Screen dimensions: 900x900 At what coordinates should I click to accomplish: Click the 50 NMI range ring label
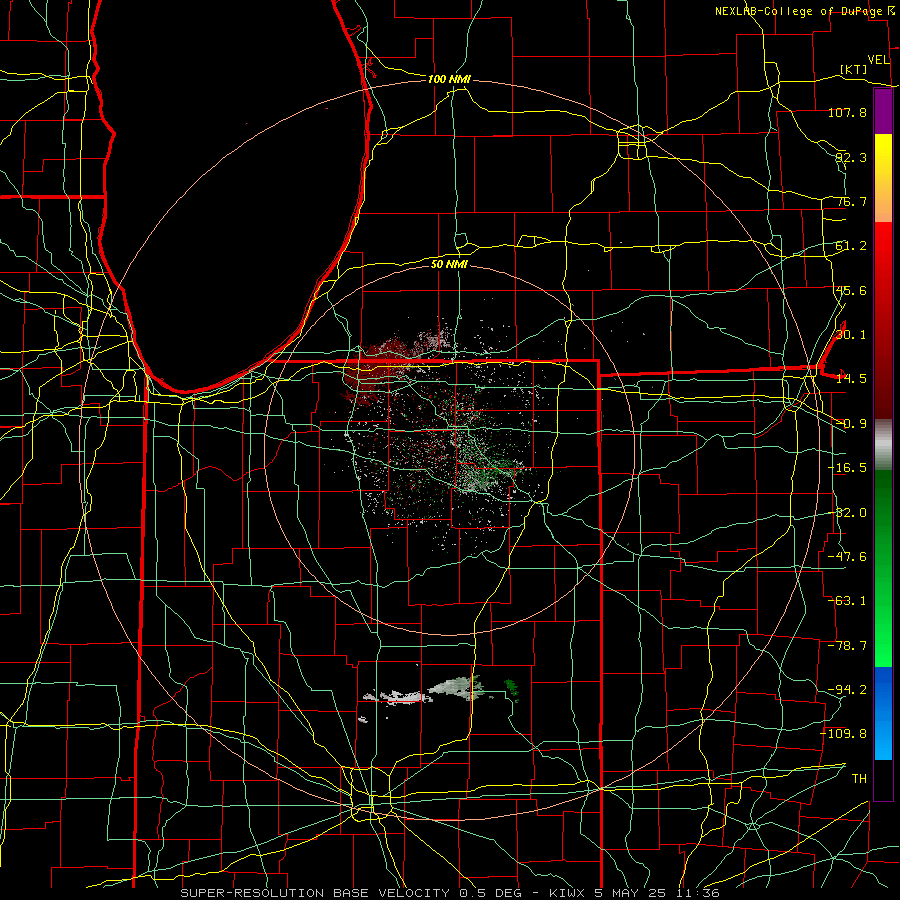pos(449,264)
